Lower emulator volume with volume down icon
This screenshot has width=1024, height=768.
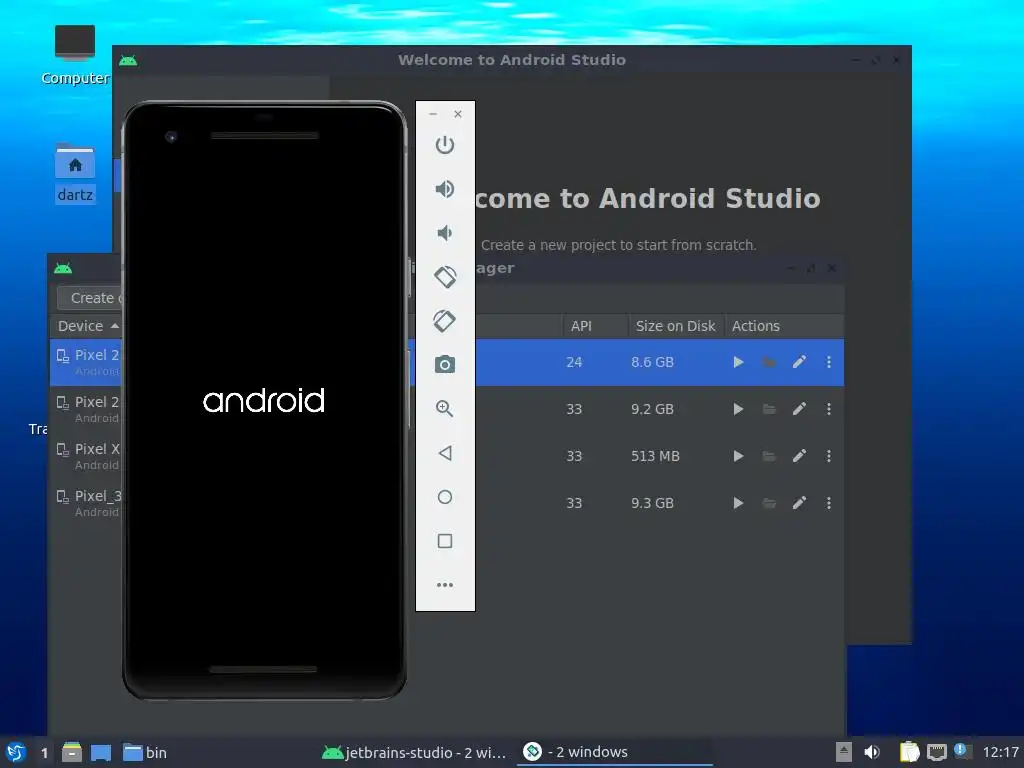(445, 233)
